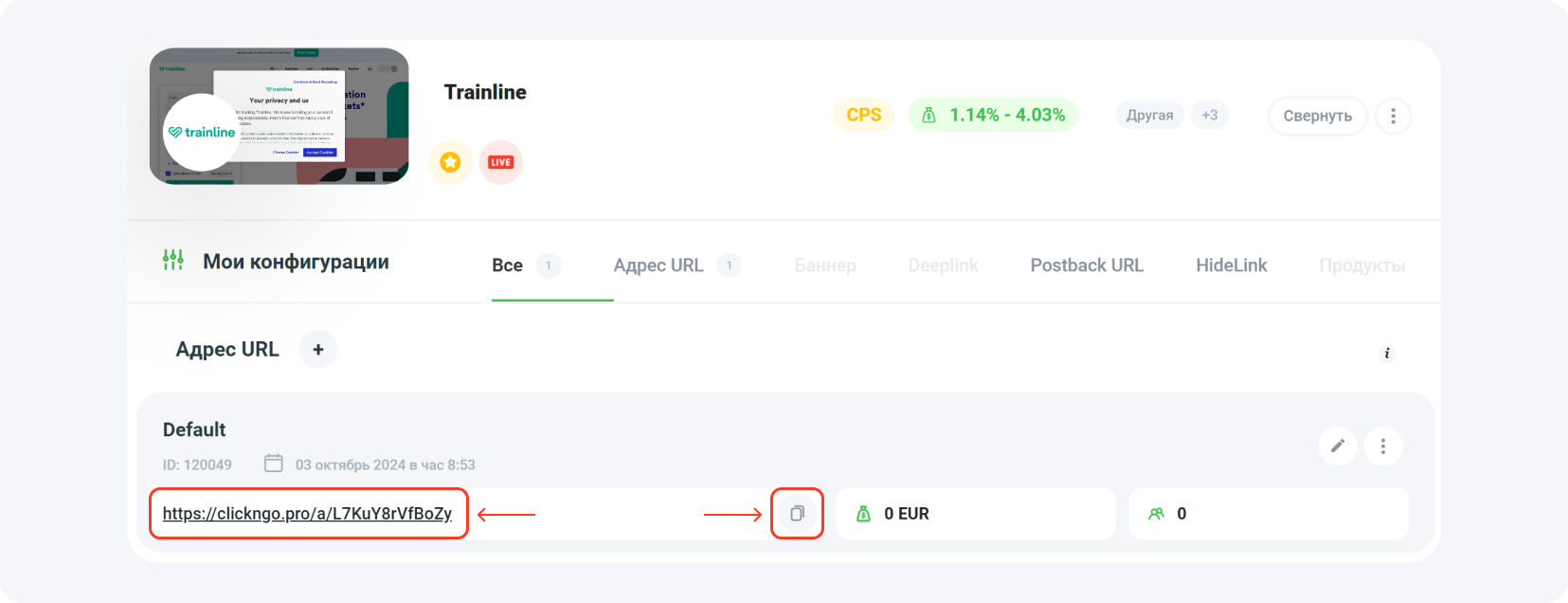Image resolution: width=1568 pixels, height=603 pixels.
Task: Open the clickngo.pro affiliate link
Action: (x=307, y=514)
